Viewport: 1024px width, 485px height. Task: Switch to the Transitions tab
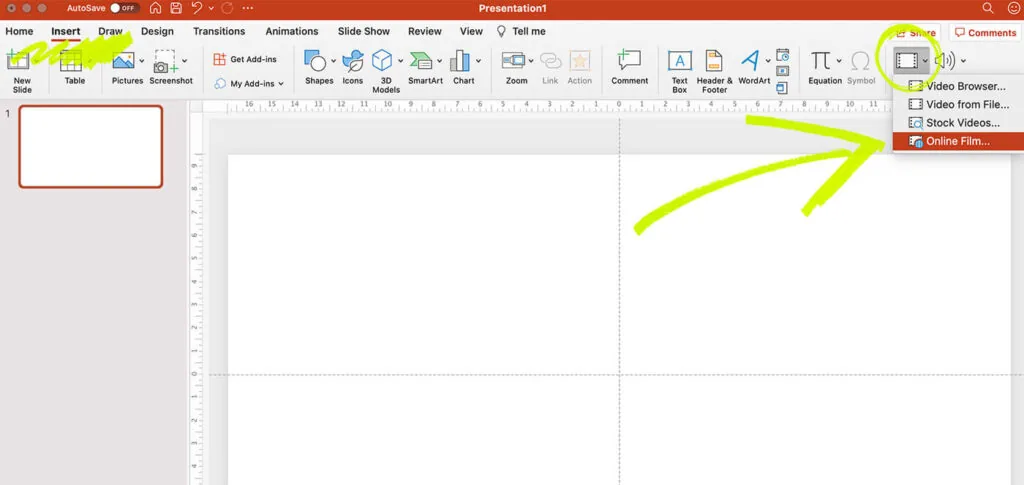pos(219,31)
